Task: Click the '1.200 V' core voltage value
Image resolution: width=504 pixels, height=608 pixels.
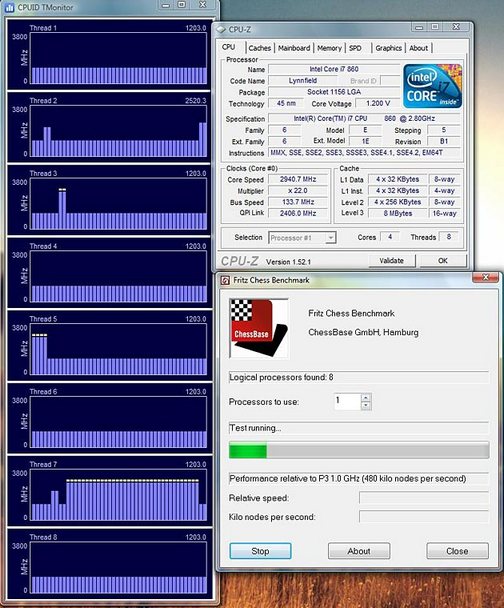Action: (378, 104)
